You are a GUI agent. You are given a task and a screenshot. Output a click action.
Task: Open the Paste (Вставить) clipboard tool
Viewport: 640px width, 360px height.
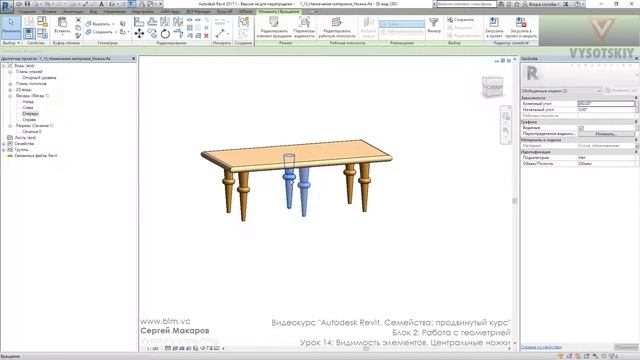click(62, 26)
